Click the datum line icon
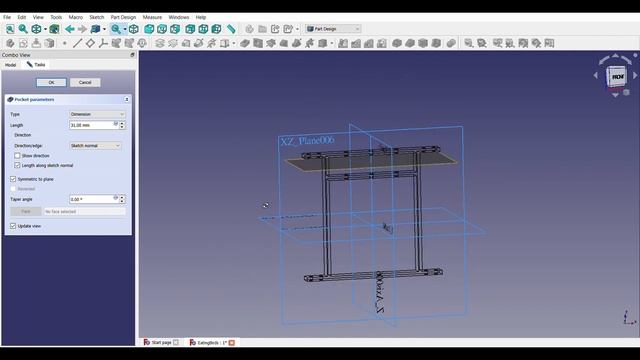The height and width of the screenshot is (360, 640). 77,43
